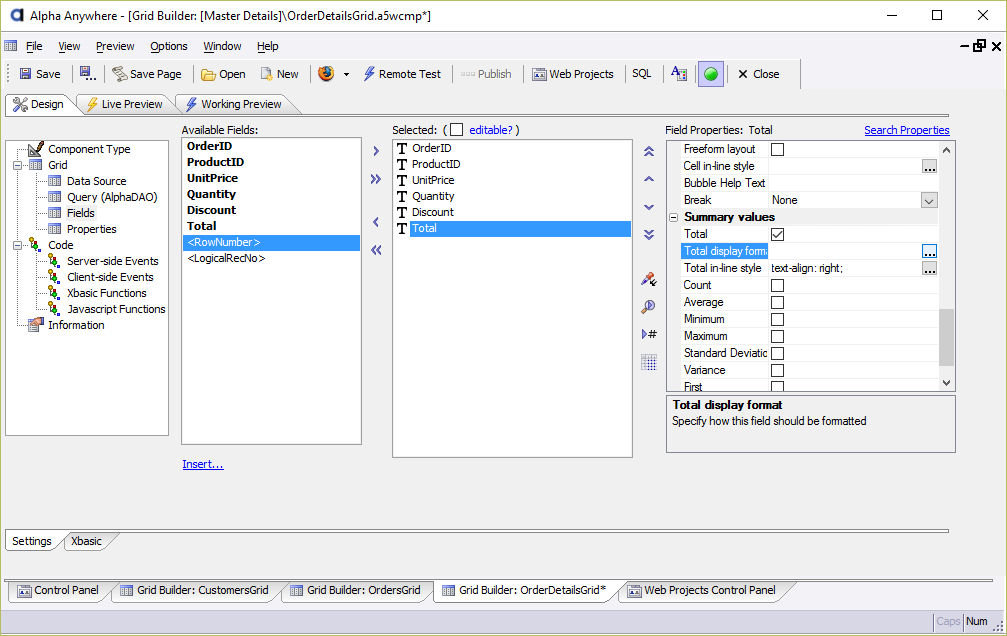Switch to Web Projects Control Panel tab

click(702, 590)
